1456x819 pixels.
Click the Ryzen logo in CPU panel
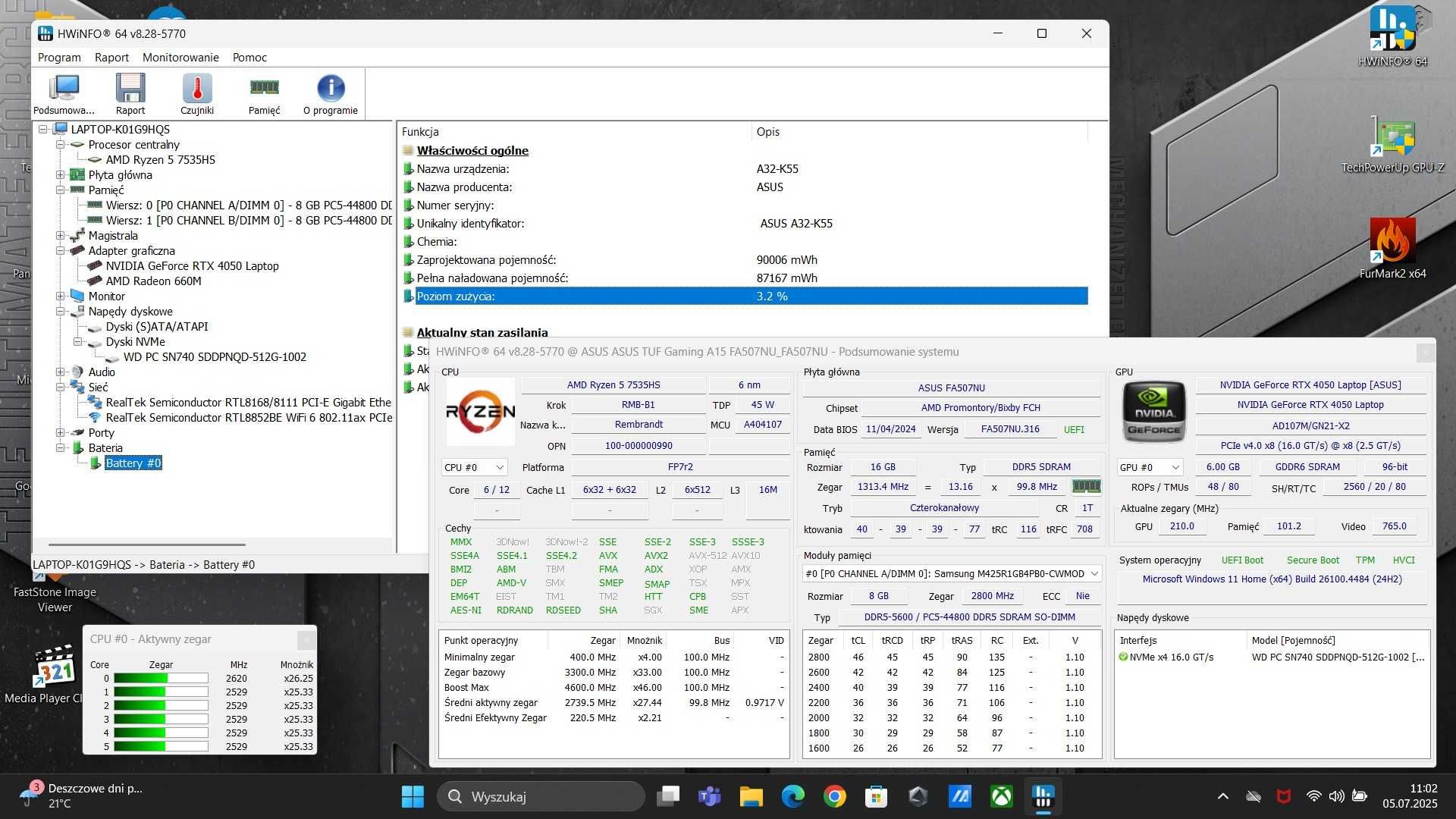[480, 412]
